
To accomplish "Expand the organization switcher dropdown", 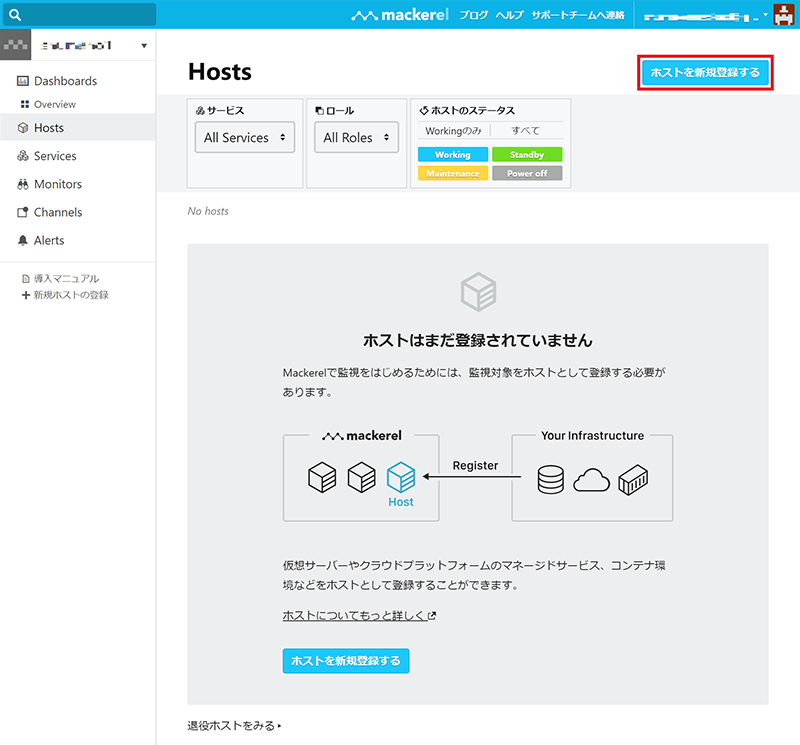I will 144,46.
